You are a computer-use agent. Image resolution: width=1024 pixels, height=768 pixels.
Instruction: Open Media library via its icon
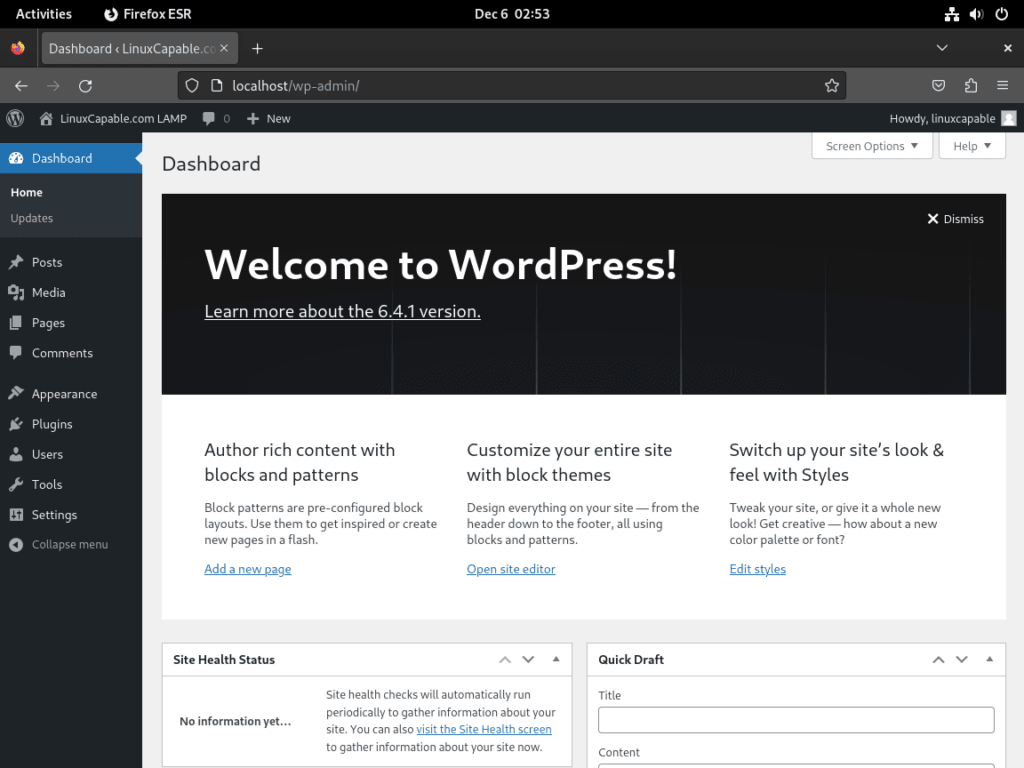click(x=18, y=292)
